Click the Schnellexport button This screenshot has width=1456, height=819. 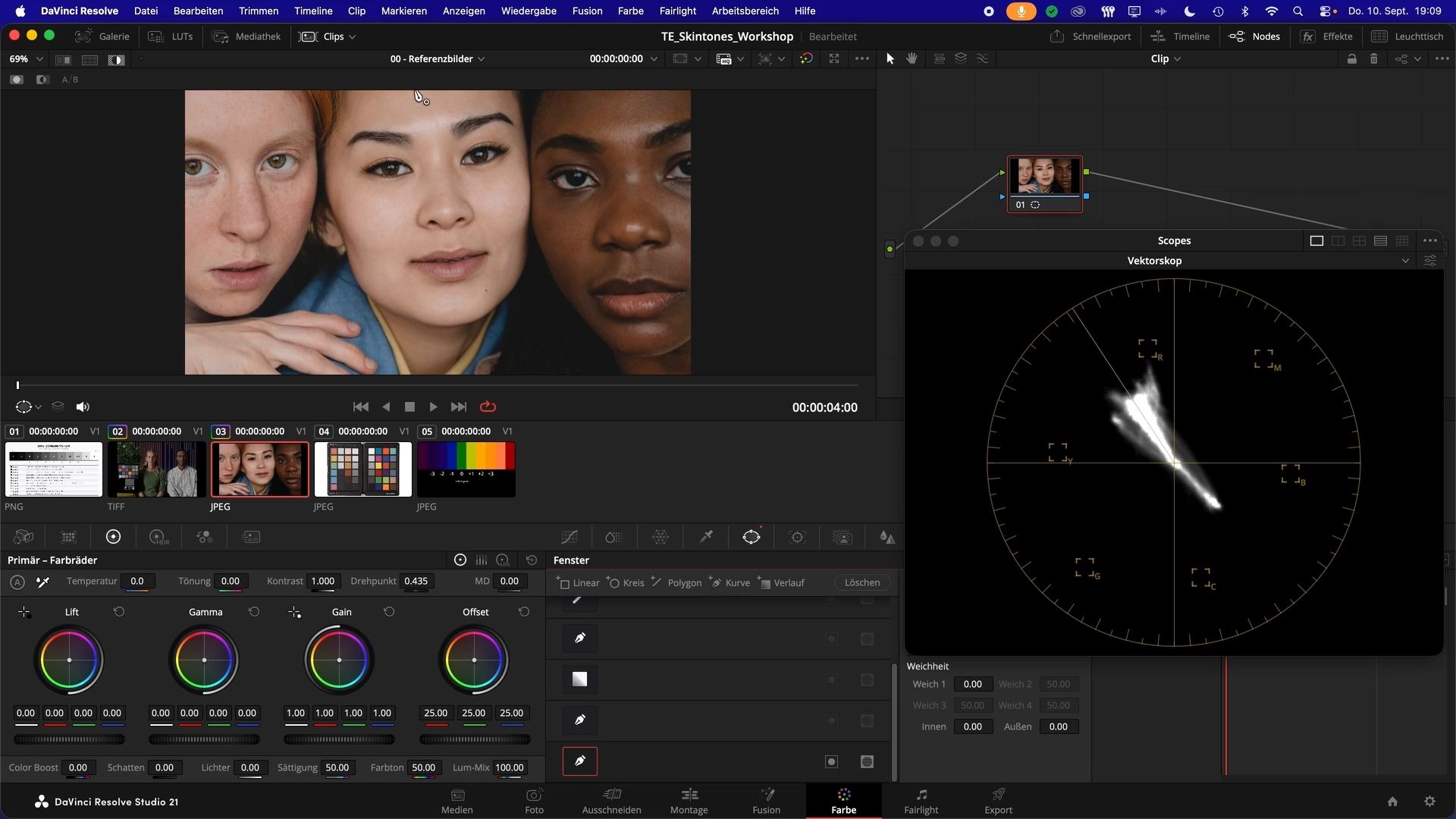[1090, 36]
